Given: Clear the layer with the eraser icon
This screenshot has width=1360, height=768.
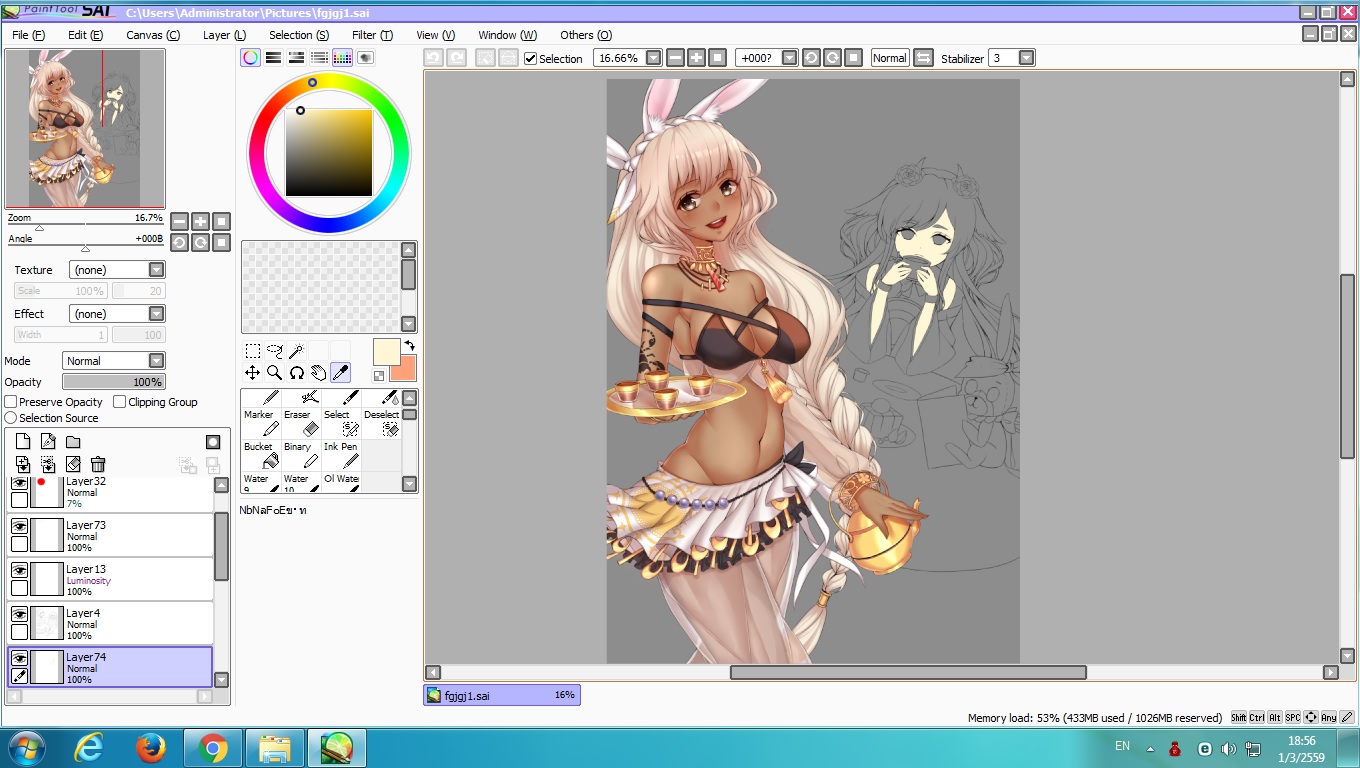Looking at the screenshot, I should tap(73, 464).
